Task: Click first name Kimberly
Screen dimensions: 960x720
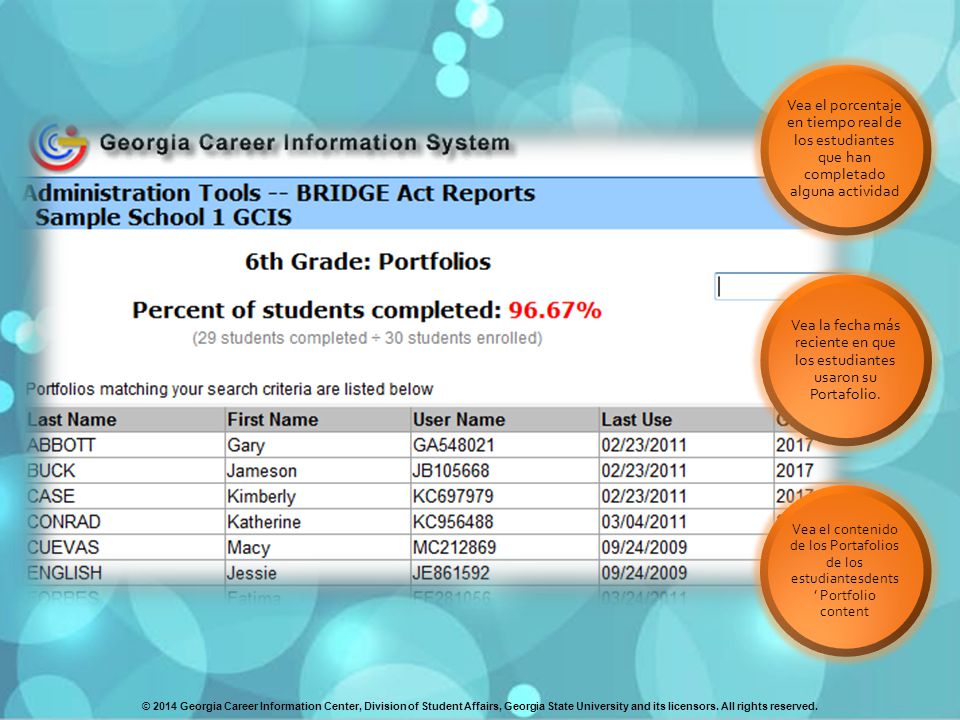Action: (x=261, y=497)
